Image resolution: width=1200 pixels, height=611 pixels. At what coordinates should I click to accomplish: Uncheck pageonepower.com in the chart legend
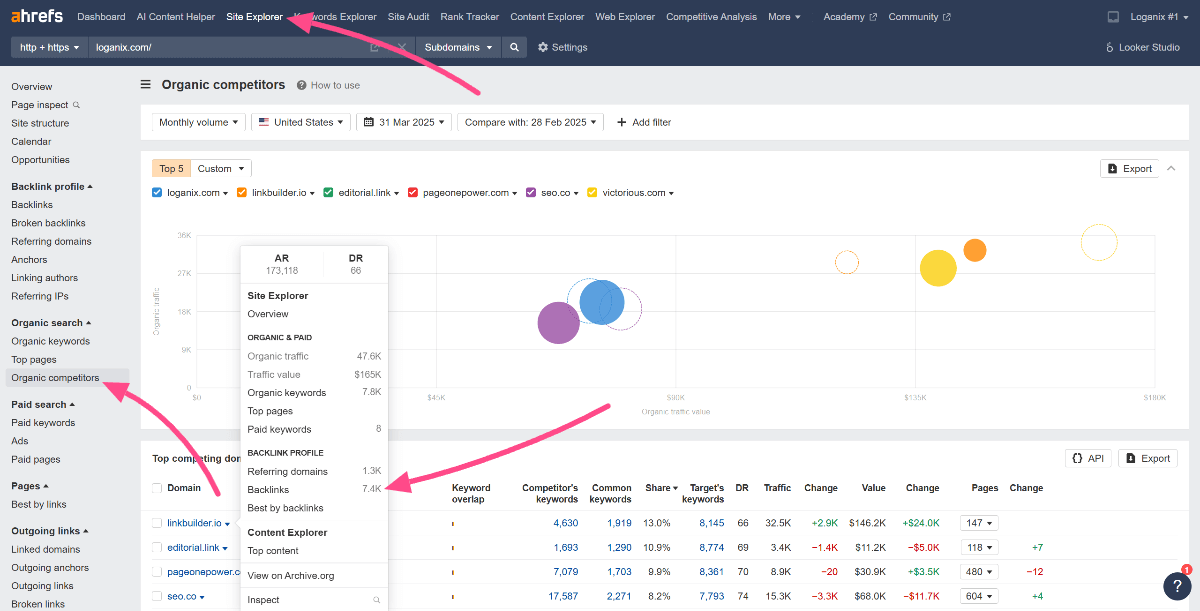coord(413,192)
